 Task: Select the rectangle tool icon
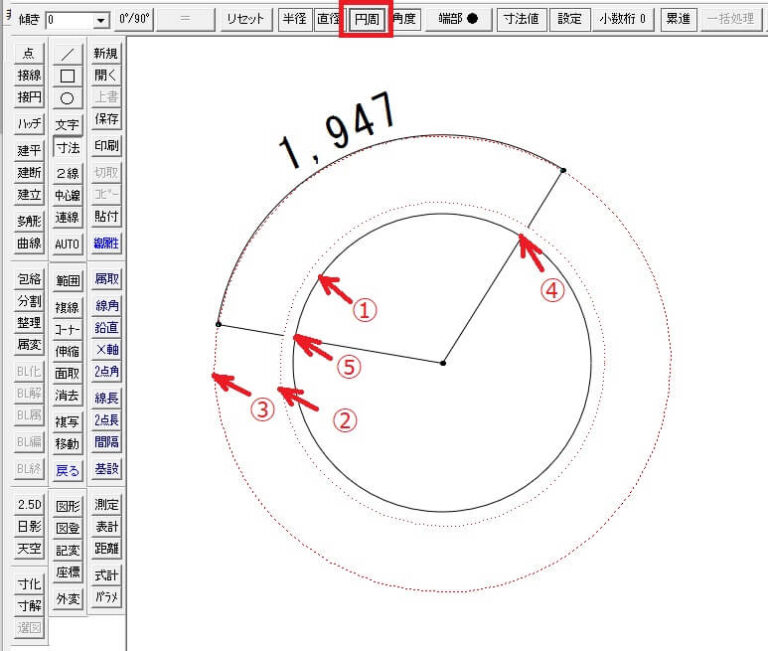(x=67, y=76)
